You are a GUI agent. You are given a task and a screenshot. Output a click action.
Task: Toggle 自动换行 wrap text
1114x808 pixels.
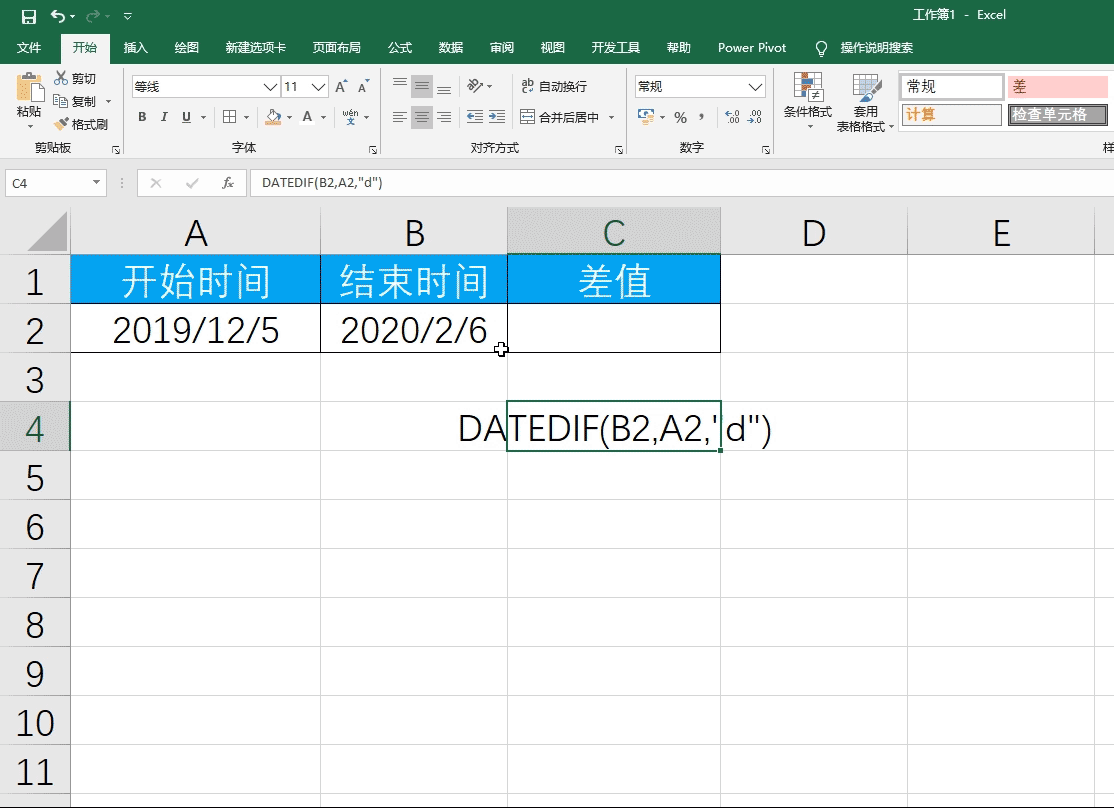pos(554,86)
